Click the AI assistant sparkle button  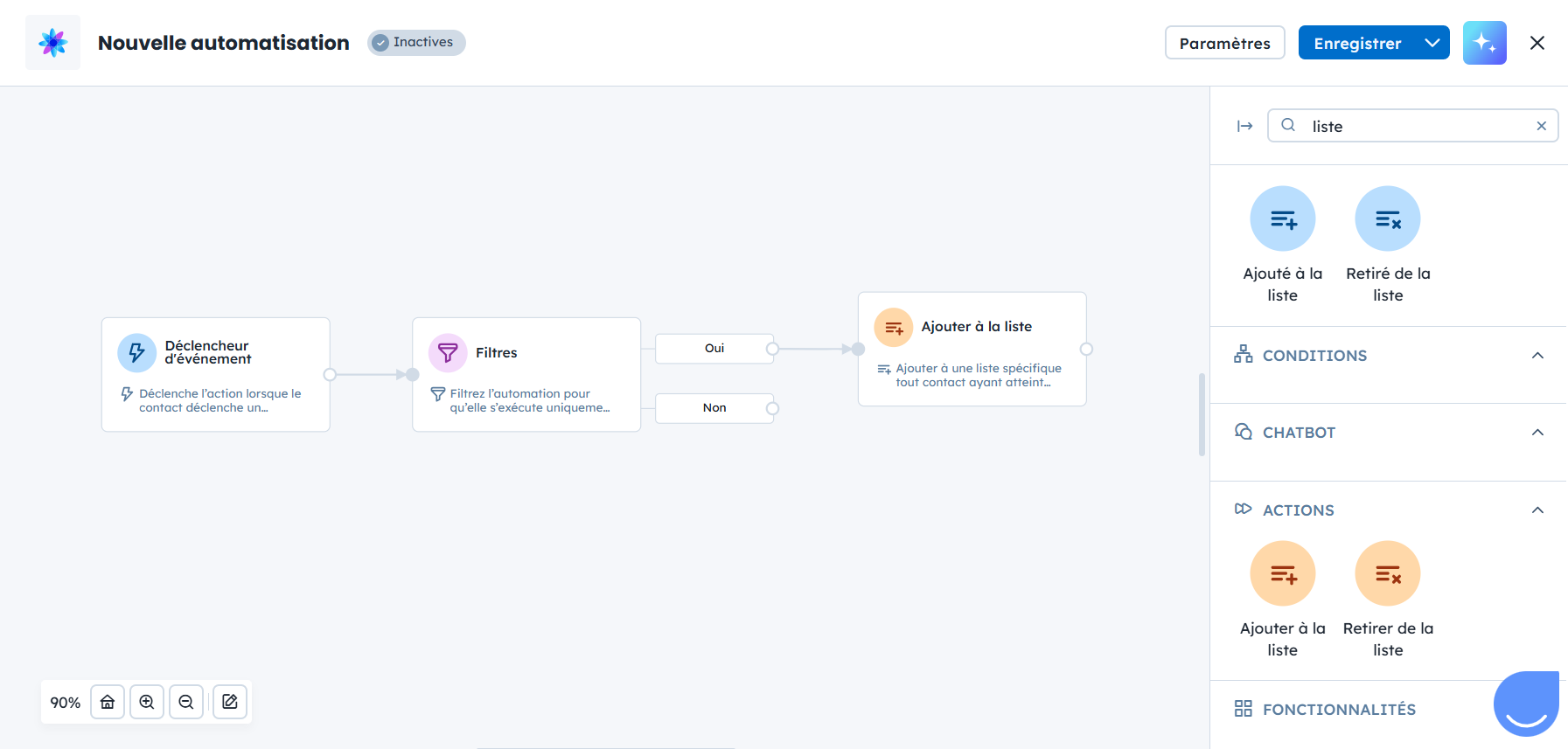(1484, 43)
